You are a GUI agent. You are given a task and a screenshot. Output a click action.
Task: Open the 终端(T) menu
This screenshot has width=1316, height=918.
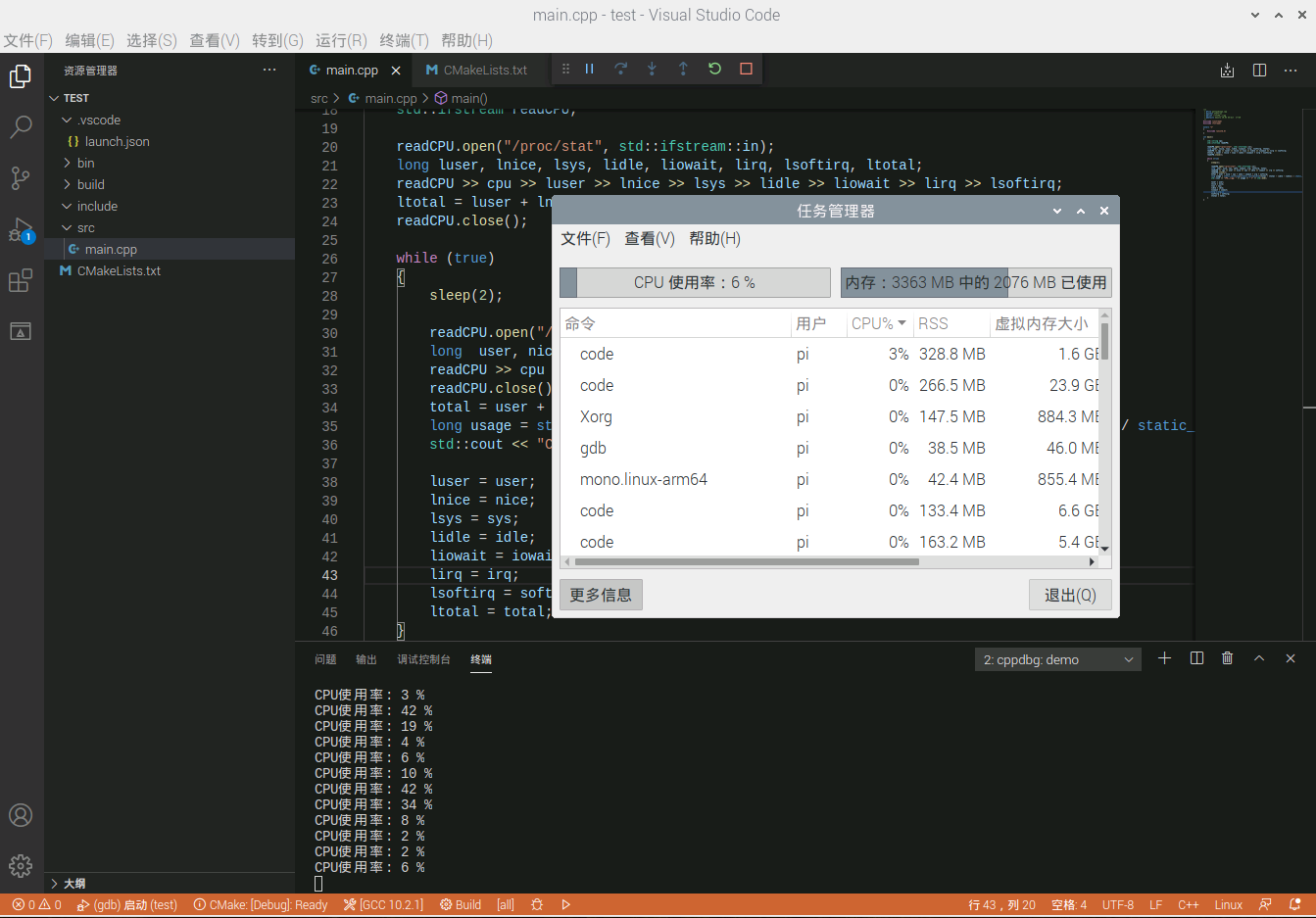pos(404,40)
